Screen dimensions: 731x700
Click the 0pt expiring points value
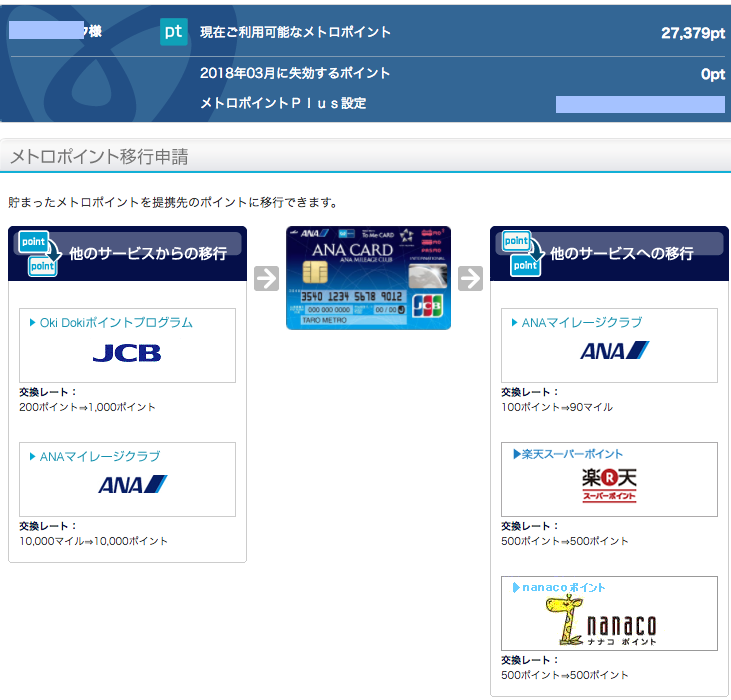(713, 74)
